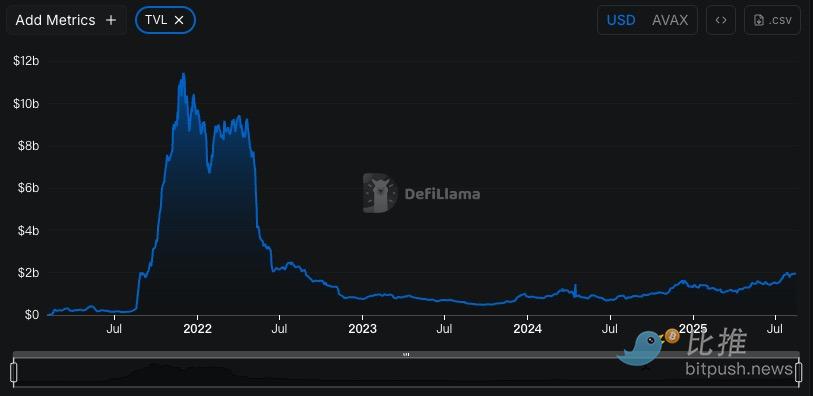Image resolution: width=813 pixels, height=396 pixels.
Task: Open the embed code icon
Action: pyautogui.click(x=721, y=20)
